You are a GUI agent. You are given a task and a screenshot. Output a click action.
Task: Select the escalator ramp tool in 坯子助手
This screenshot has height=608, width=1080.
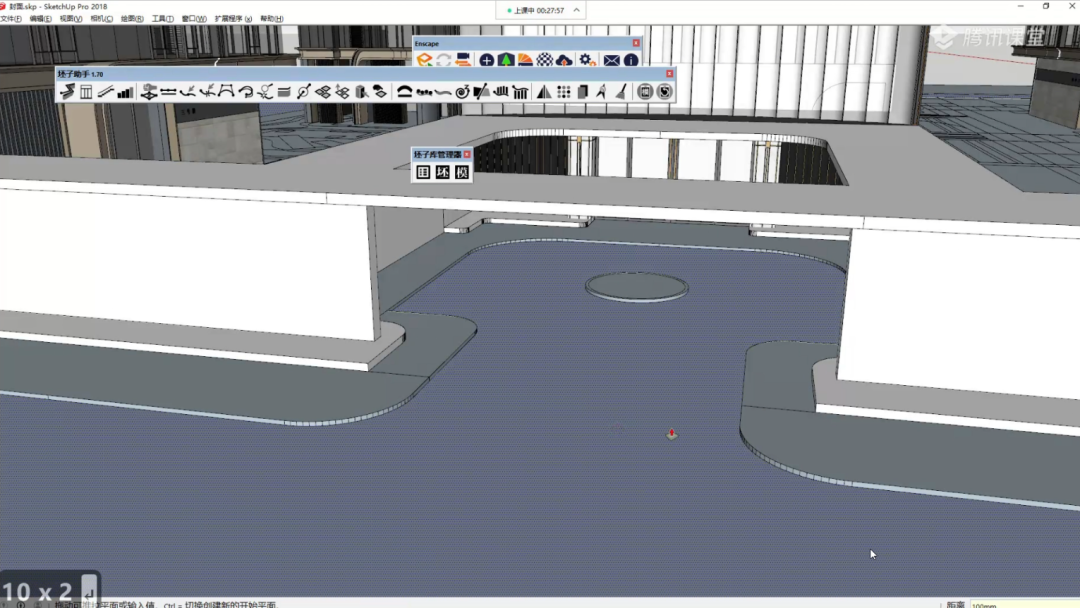[x=105, y=92]
